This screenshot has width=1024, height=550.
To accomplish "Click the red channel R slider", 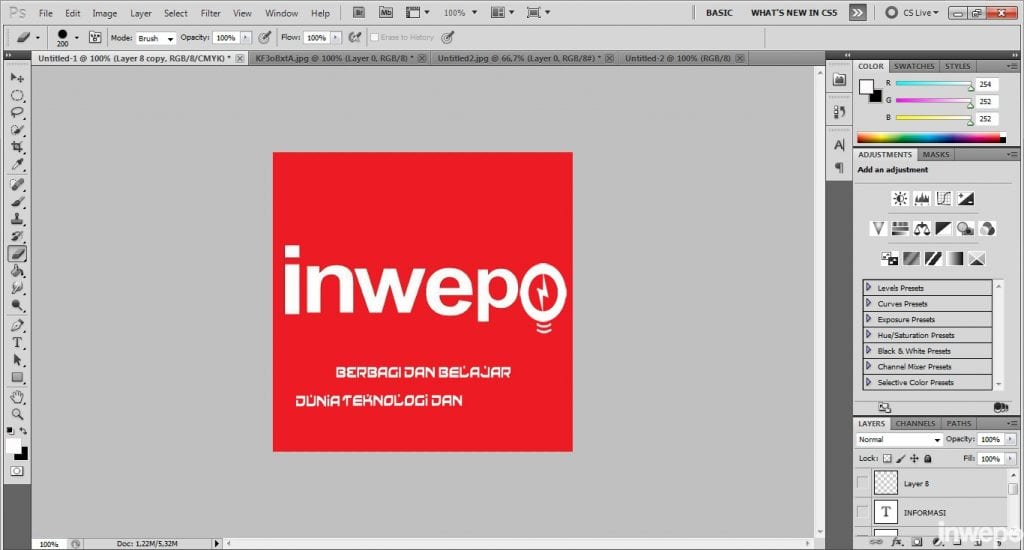I will coord(934,85).
